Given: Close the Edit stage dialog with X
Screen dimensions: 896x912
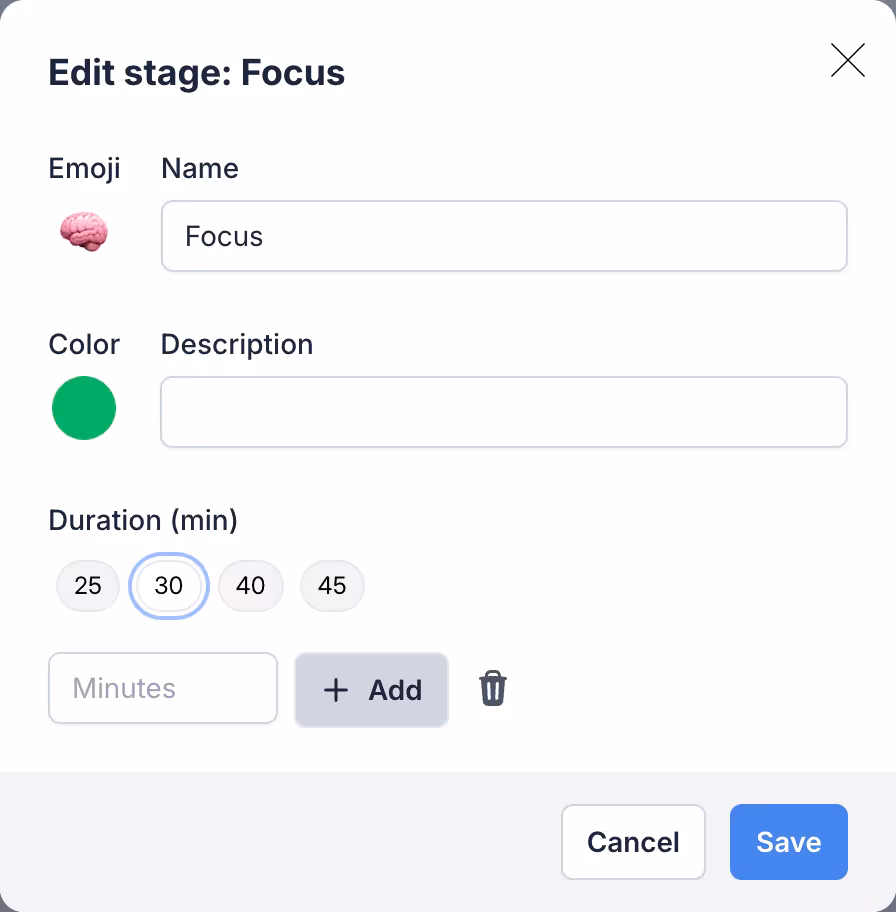Looking at the screenshot, I should click(x=847, y=61).
